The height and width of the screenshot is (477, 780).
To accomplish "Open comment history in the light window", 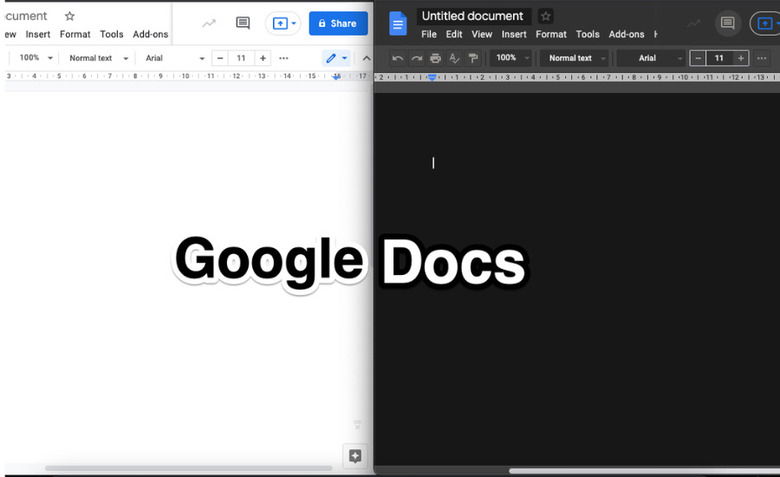I will pos(242,23).
